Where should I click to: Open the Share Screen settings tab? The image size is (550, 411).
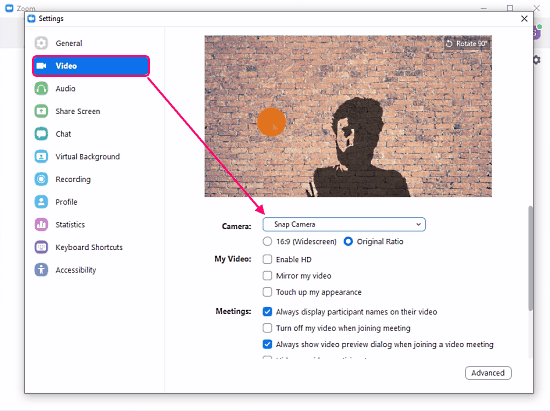[x=91, y=111]
